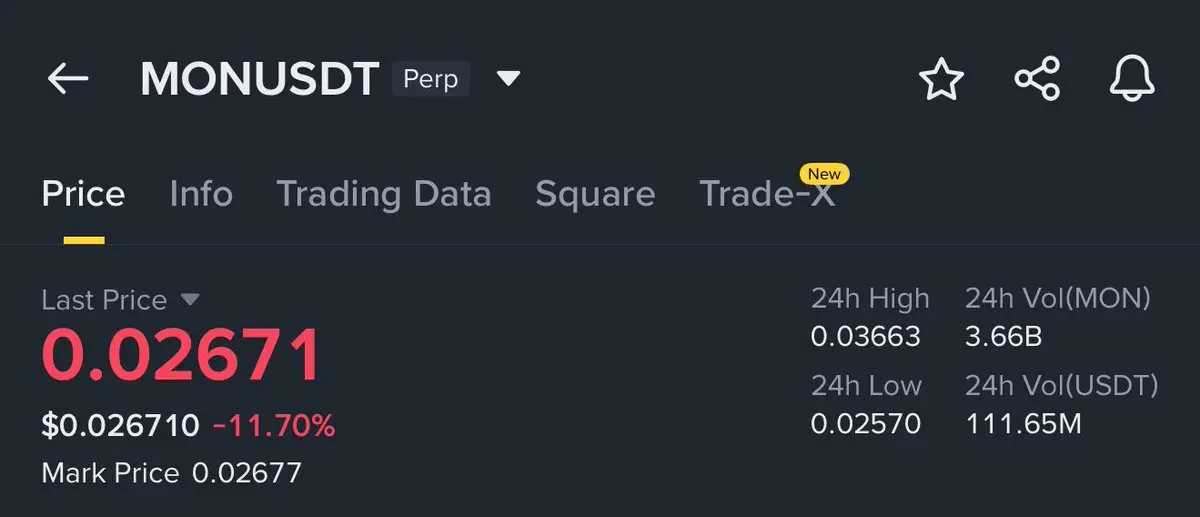Open price alerts via bell icon
This screenshot has width=1200, height=517.
click(1132, 78)
